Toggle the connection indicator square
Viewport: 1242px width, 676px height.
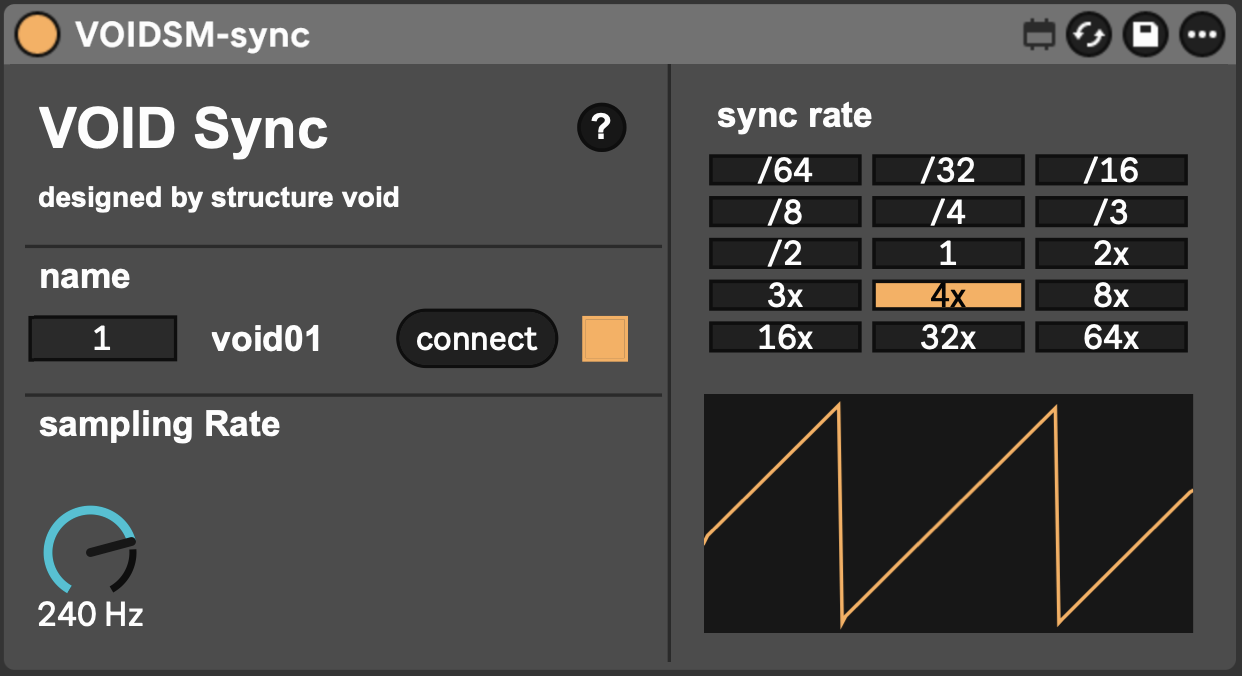tap(604, 338)
